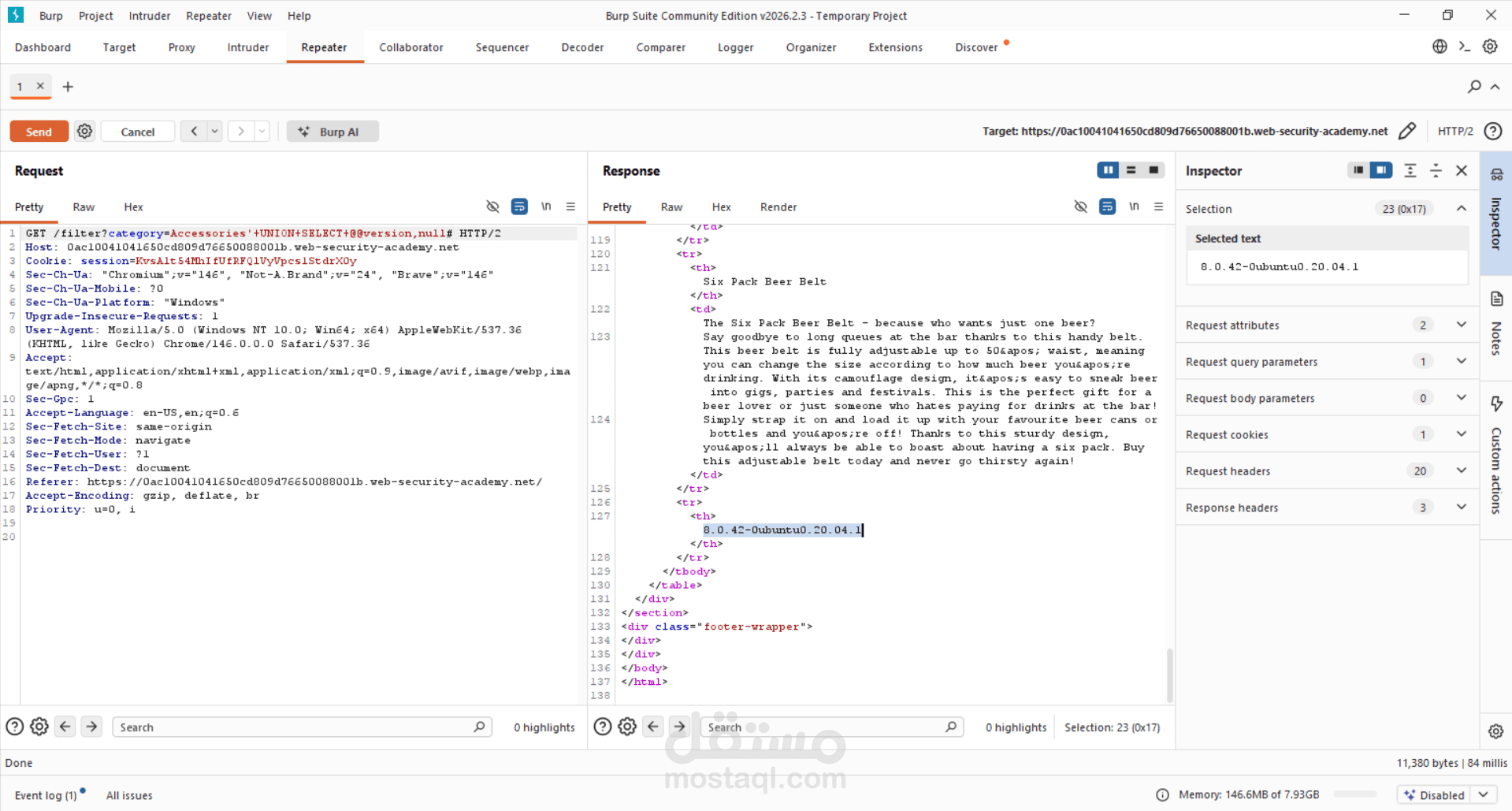This screenshot has height=811, width=1512.
Task: Collapse the Selection section
Action: (x=1462, y=208)
